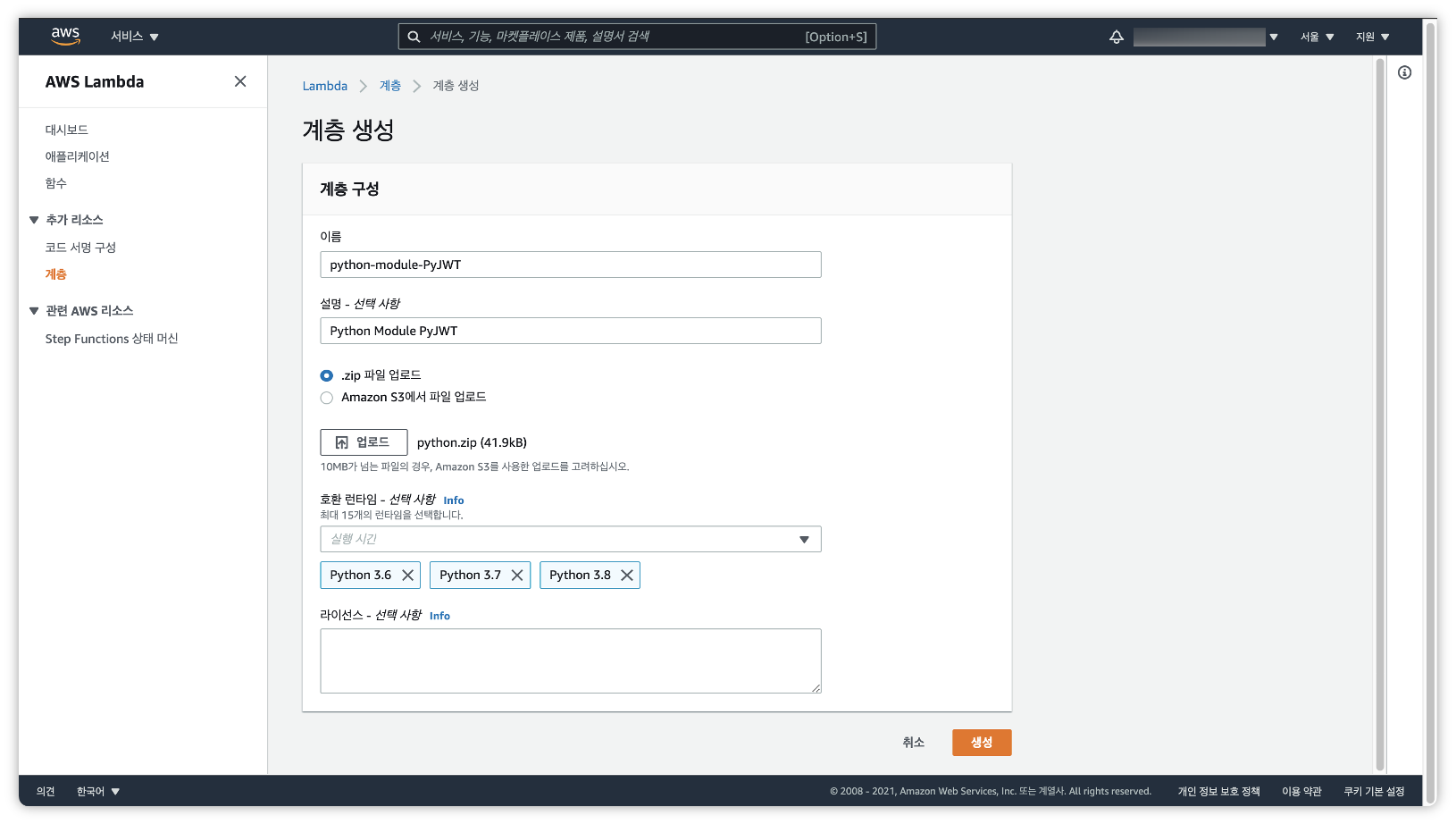
Task: Open Info link next to 라이선스
Action: (439, 616)
